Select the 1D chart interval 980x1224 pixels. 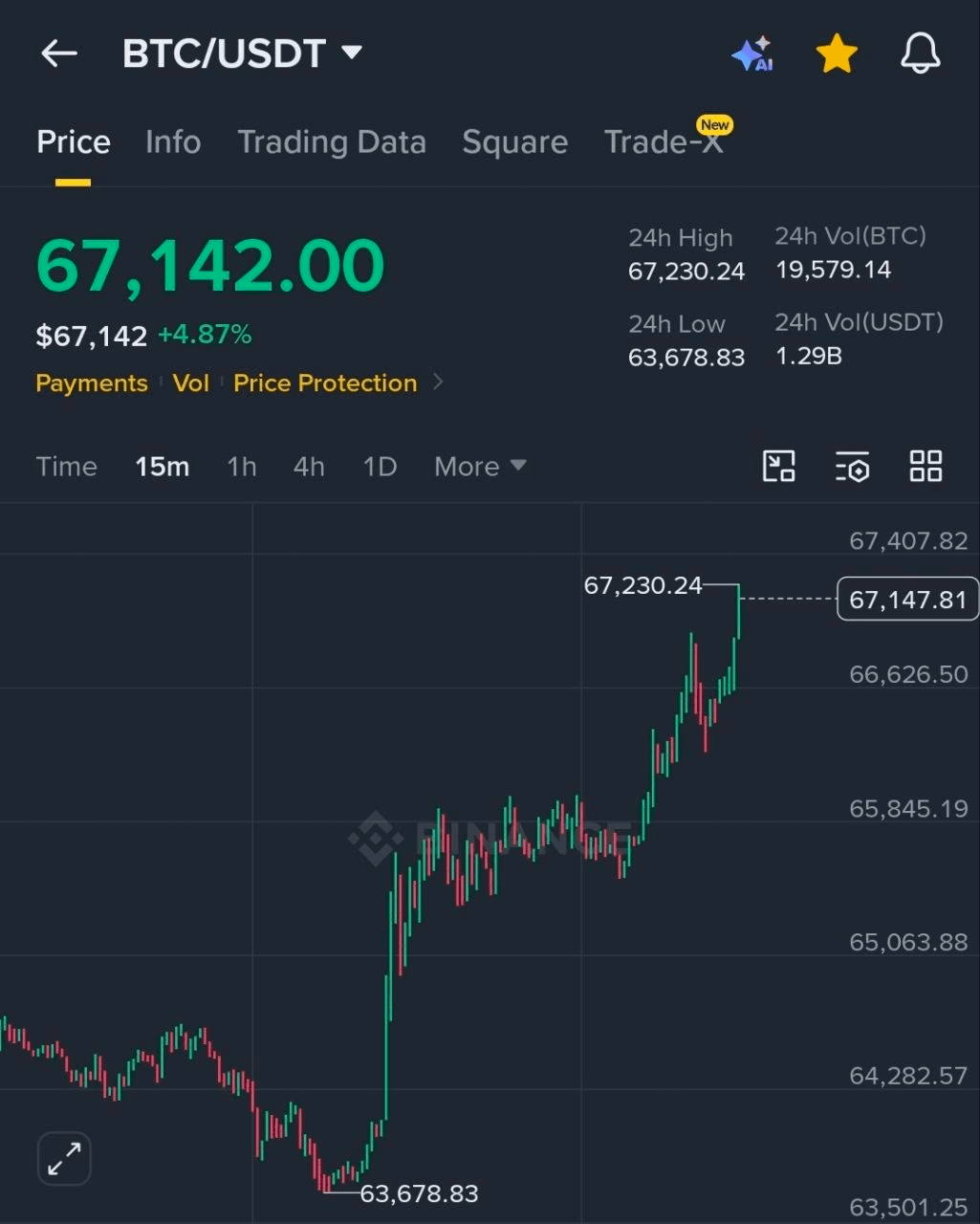380,467
